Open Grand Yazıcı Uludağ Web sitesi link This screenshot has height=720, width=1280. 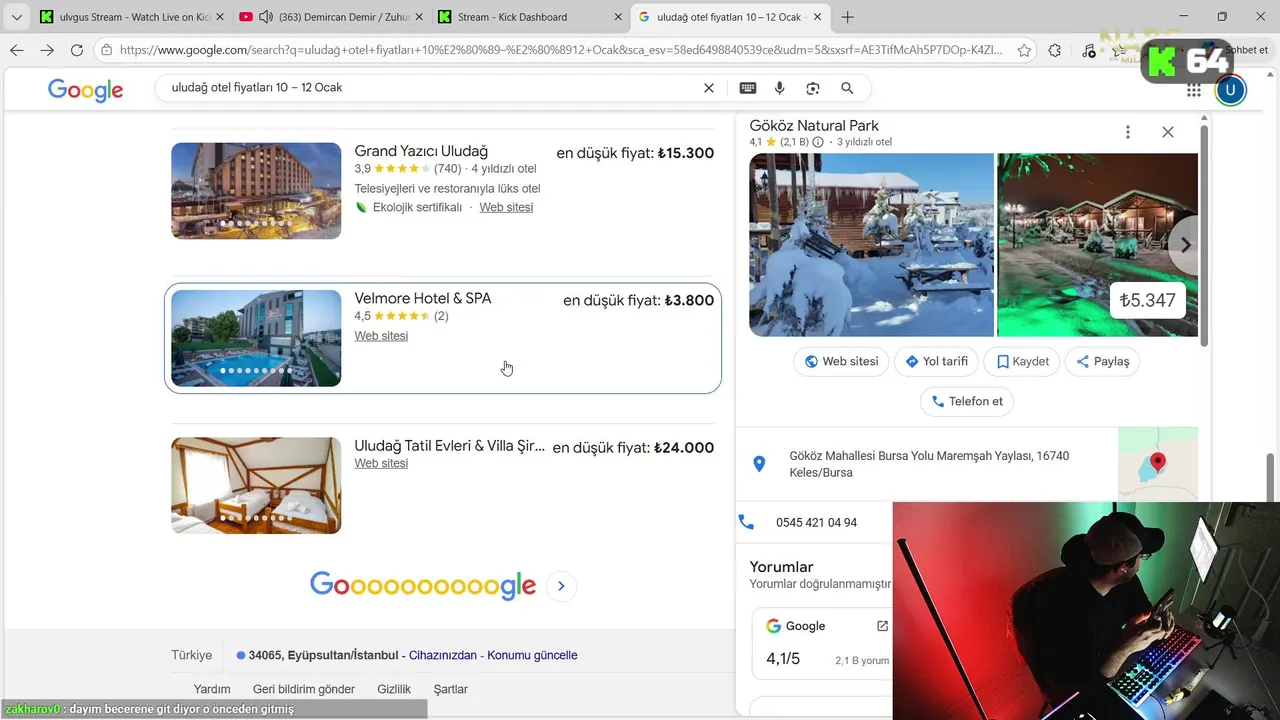[506, 207]
